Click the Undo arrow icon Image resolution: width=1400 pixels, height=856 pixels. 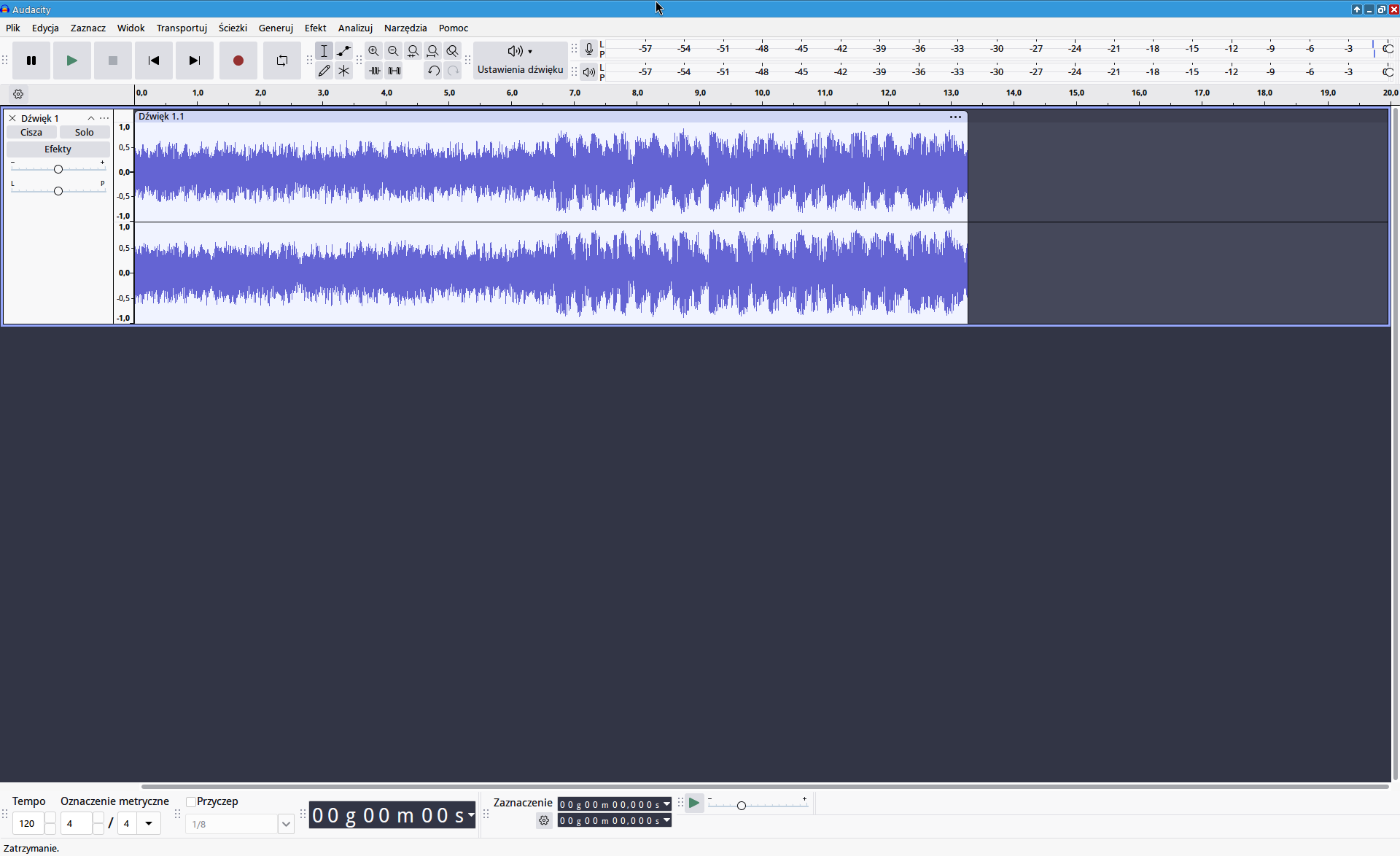(x=433, y=71)
